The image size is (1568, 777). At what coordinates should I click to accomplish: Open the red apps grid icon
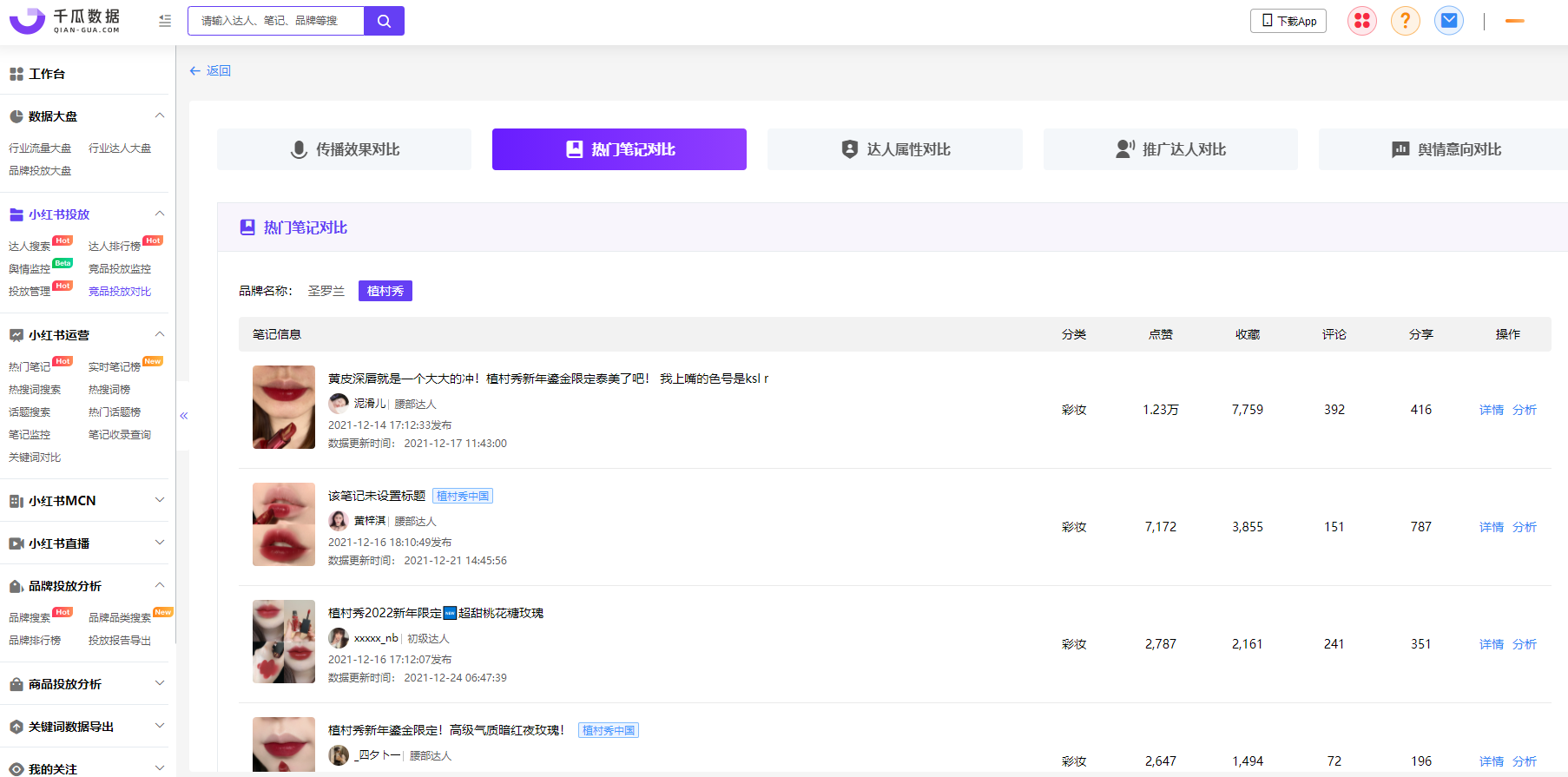tap(1362, 21)
